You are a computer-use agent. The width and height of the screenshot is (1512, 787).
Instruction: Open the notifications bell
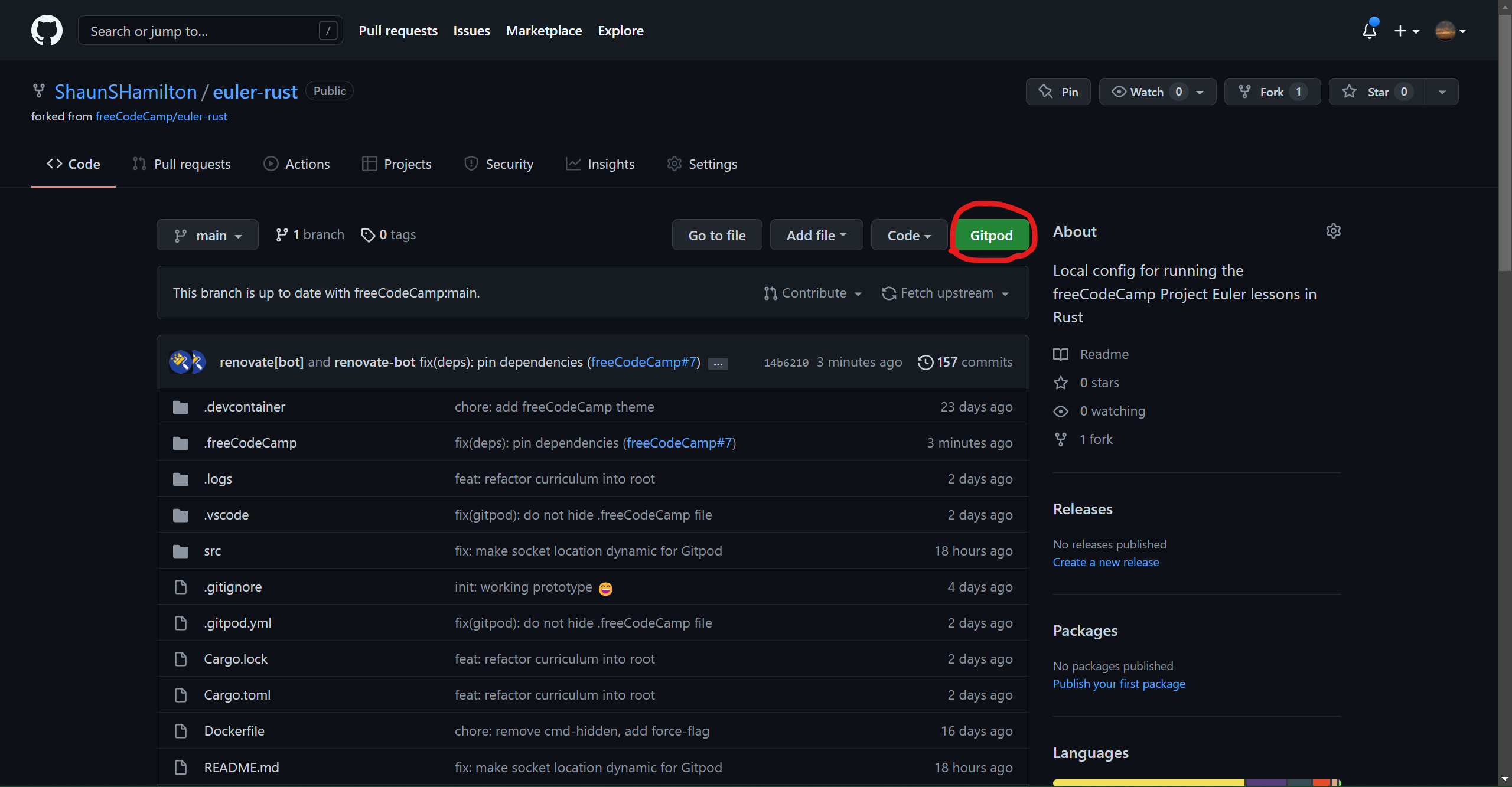(1370, 30)
